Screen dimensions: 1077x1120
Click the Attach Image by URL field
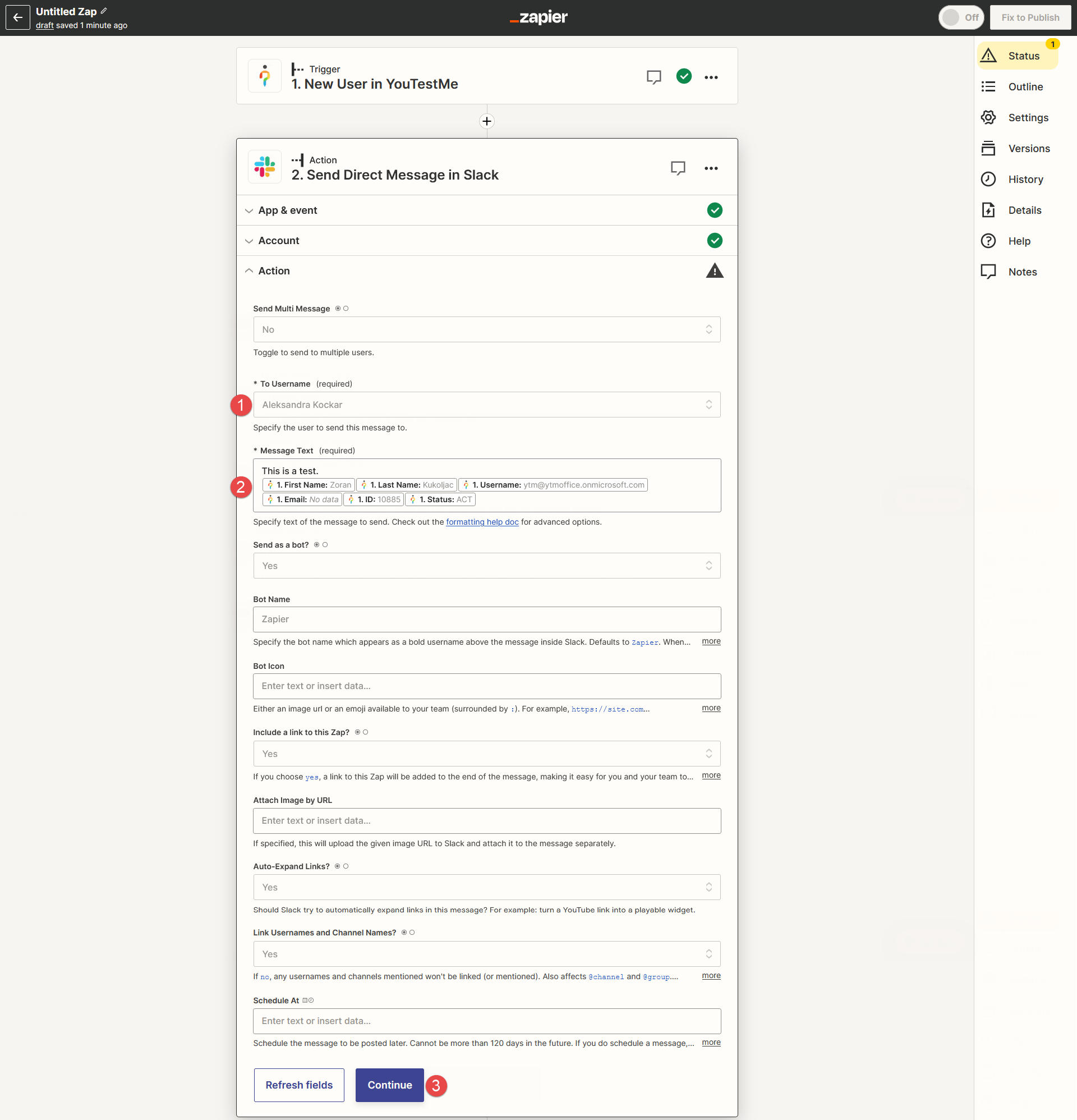click(x=487, y=820)
